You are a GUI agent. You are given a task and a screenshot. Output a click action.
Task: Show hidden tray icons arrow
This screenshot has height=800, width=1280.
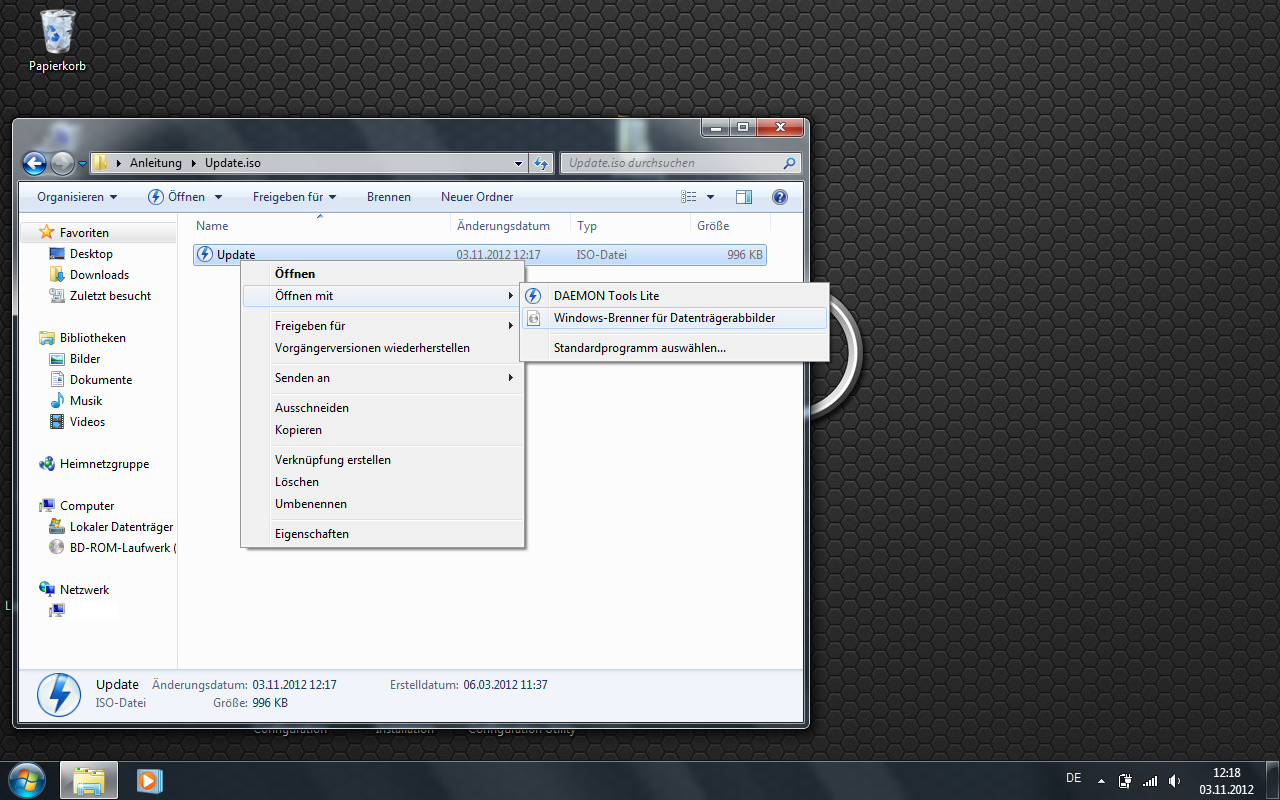click(x=1101, y=781)
